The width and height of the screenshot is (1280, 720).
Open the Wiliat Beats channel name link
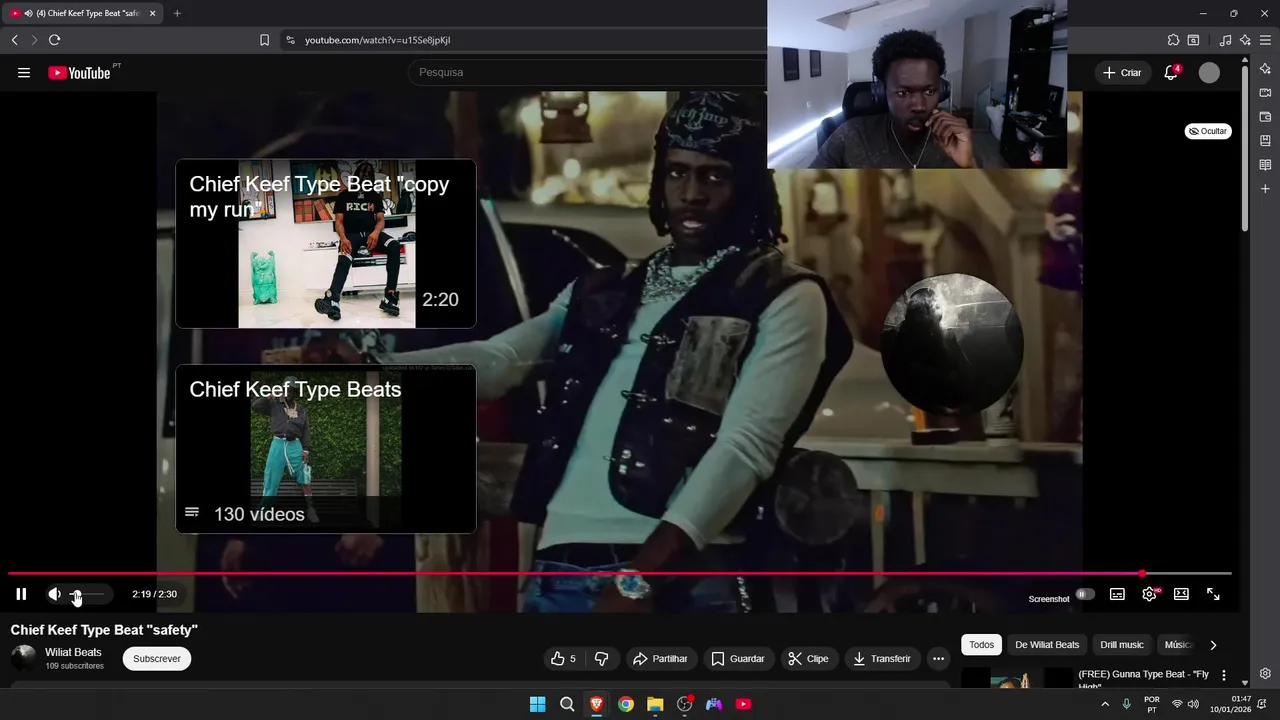(x=73, y=652)
